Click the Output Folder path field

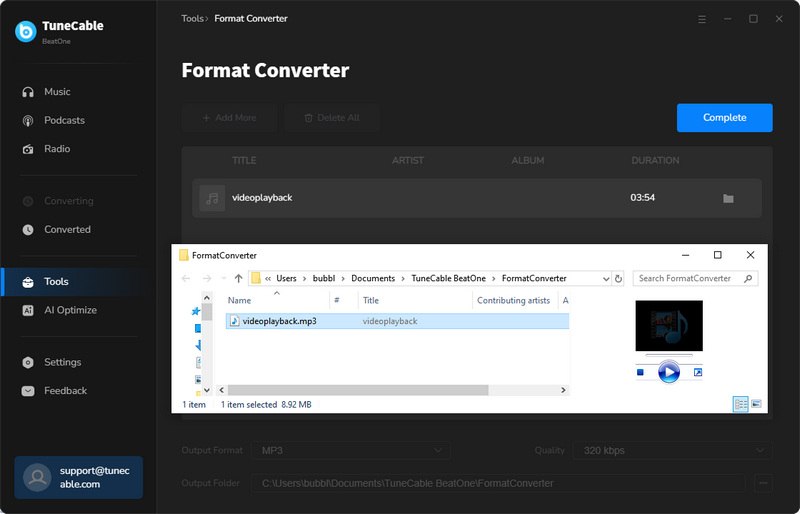[498, 483]
